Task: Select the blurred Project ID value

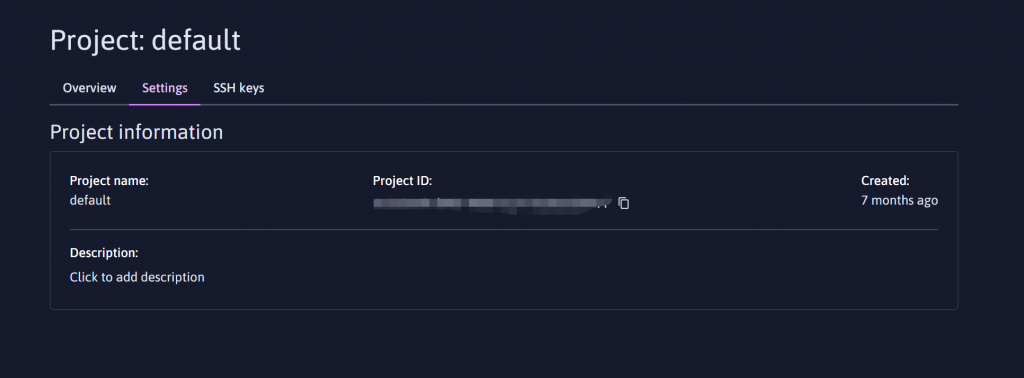Action: pos(492,203)
